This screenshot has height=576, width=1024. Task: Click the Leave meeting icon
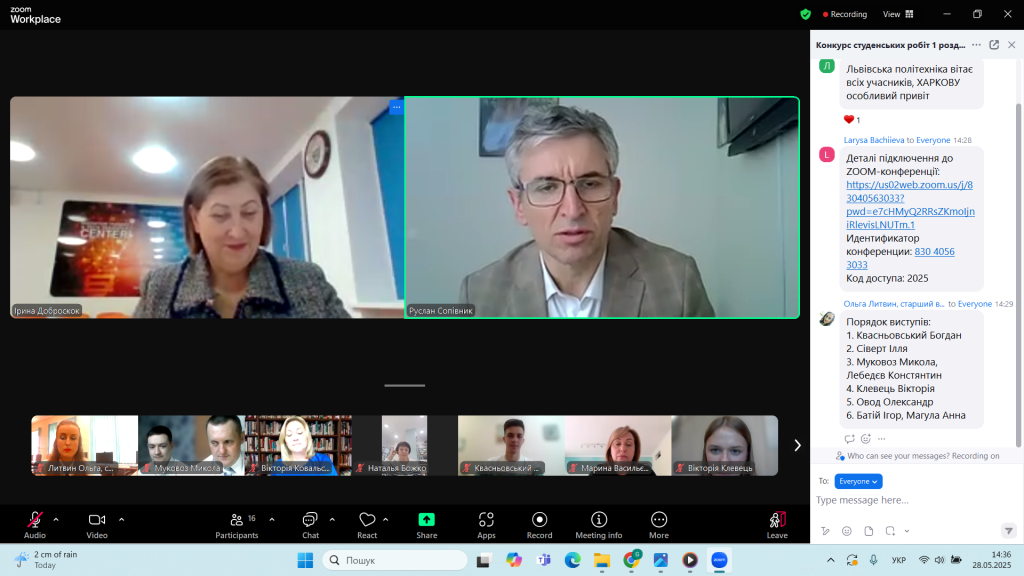pos(777,520)
